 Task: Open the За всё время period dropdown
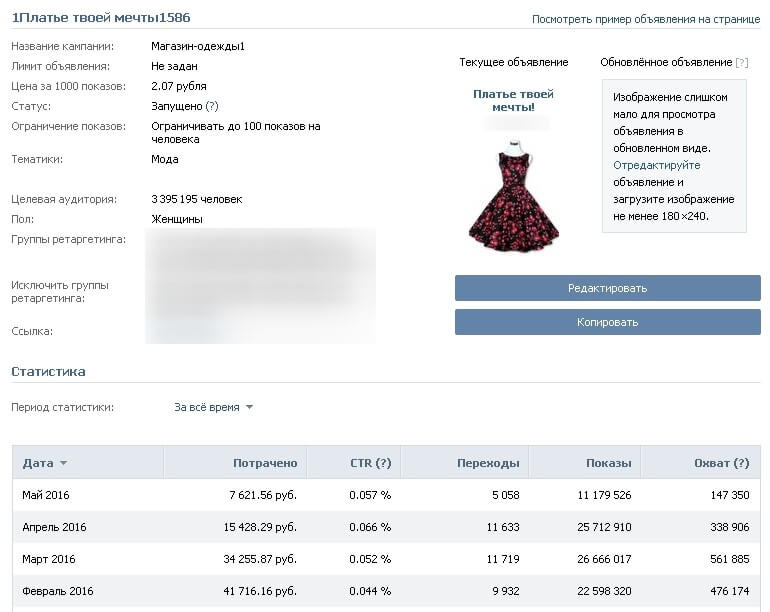(x=213, y=407)
